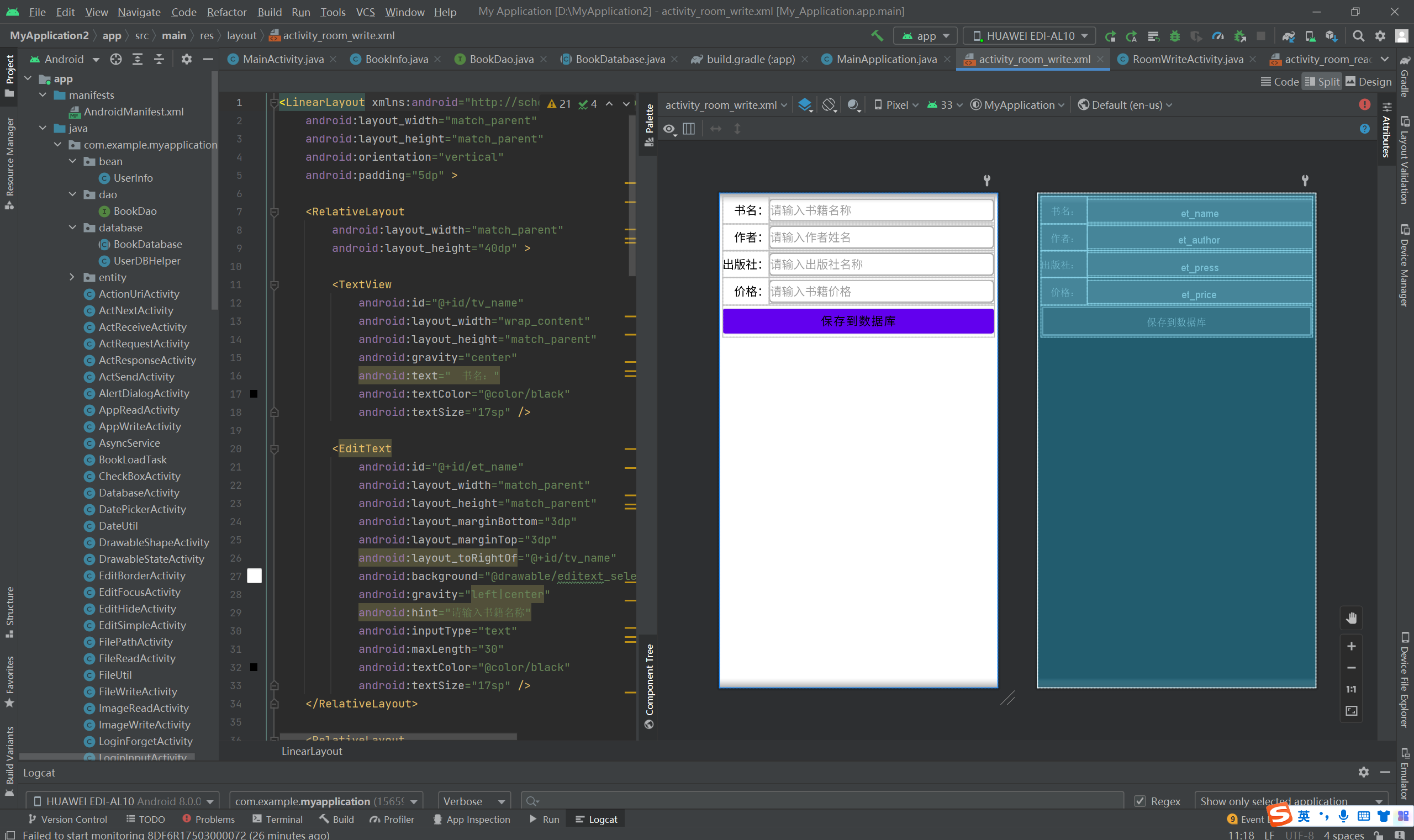Toggle the view options eye icon
This screenshot has width=1414, height=840.
click(x=669, y=129)
